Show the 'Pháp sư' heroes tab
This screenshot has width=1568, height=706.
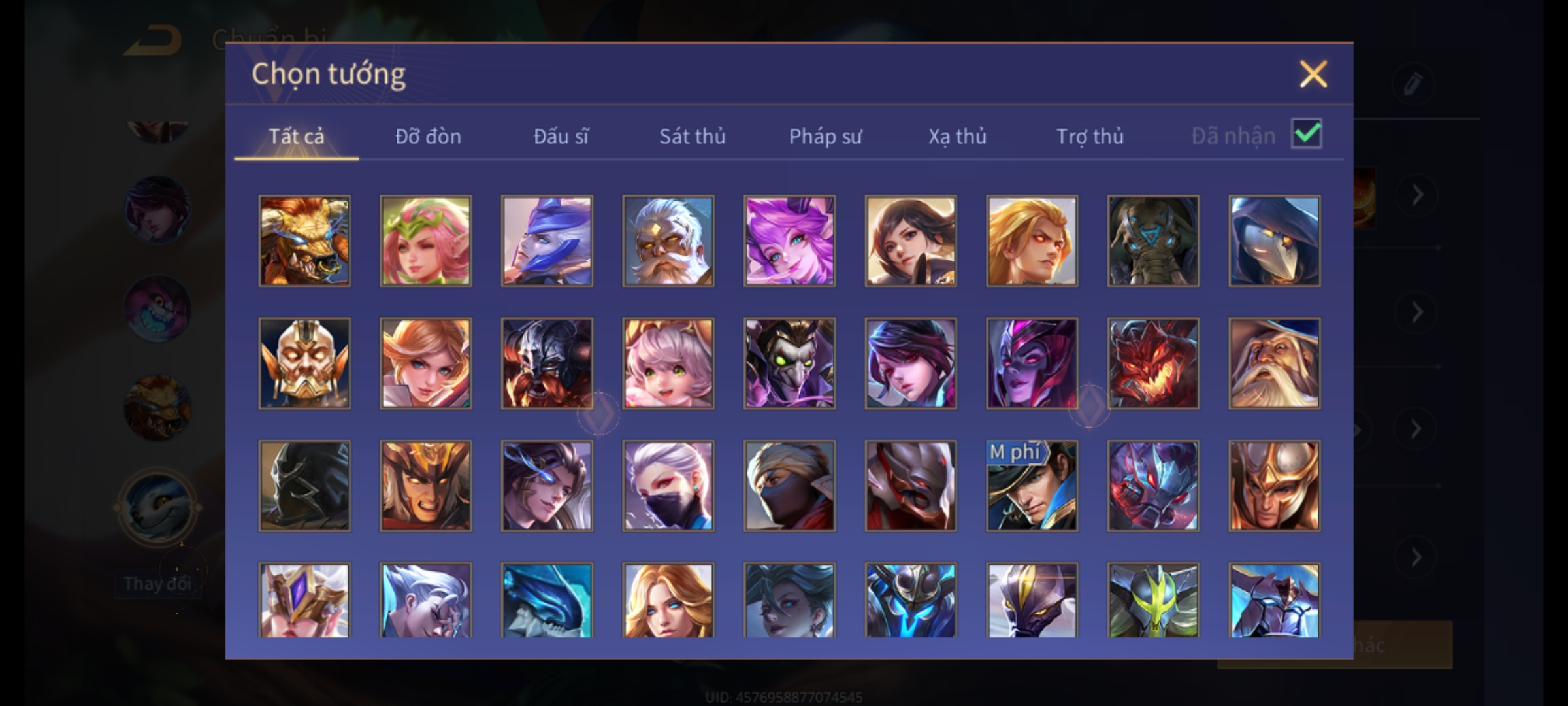tap(825, 136)
